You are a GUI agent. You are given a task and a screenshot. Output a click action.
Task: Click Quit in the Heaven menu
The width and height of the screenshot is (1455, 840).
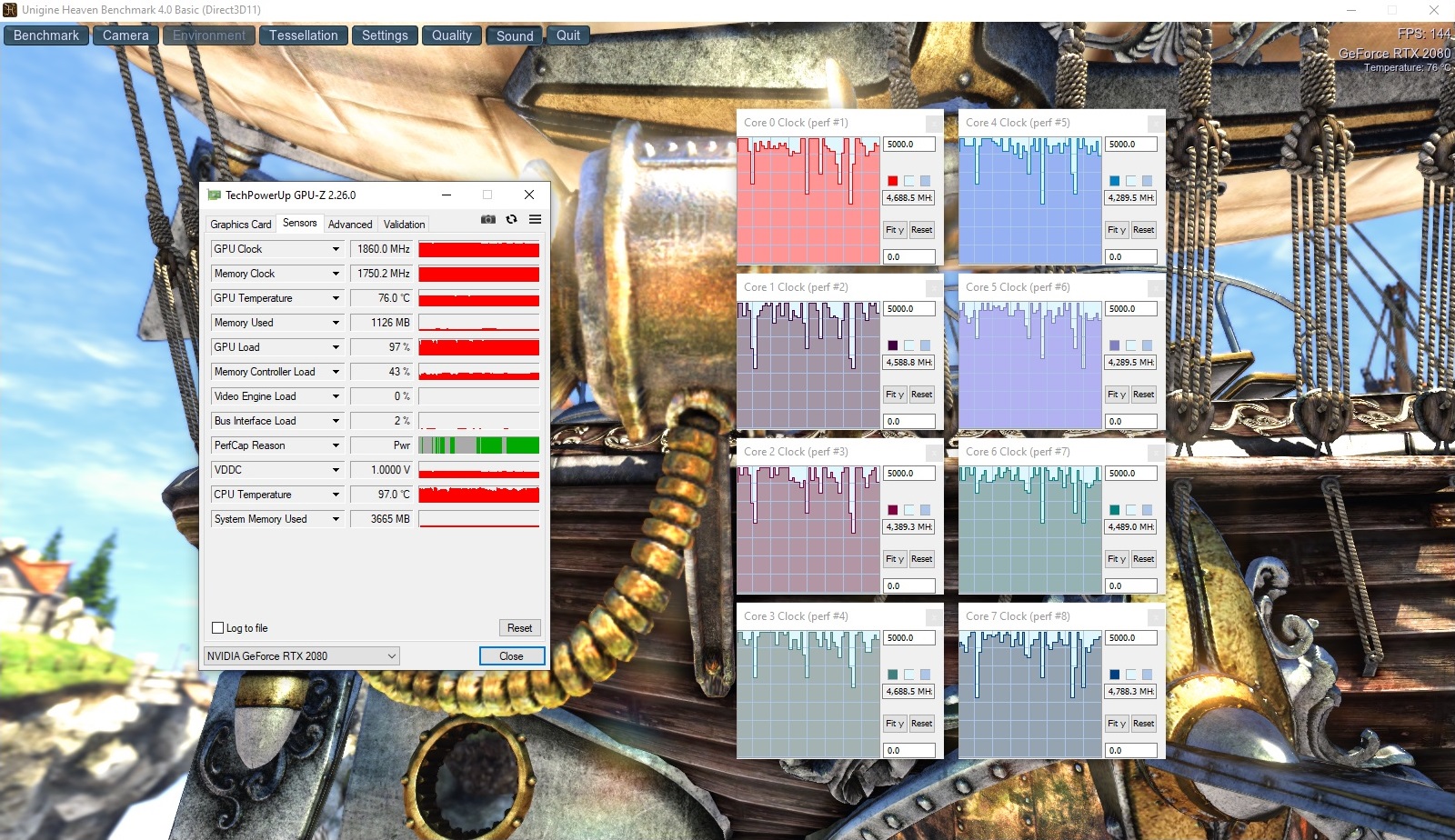pos(568,35)
